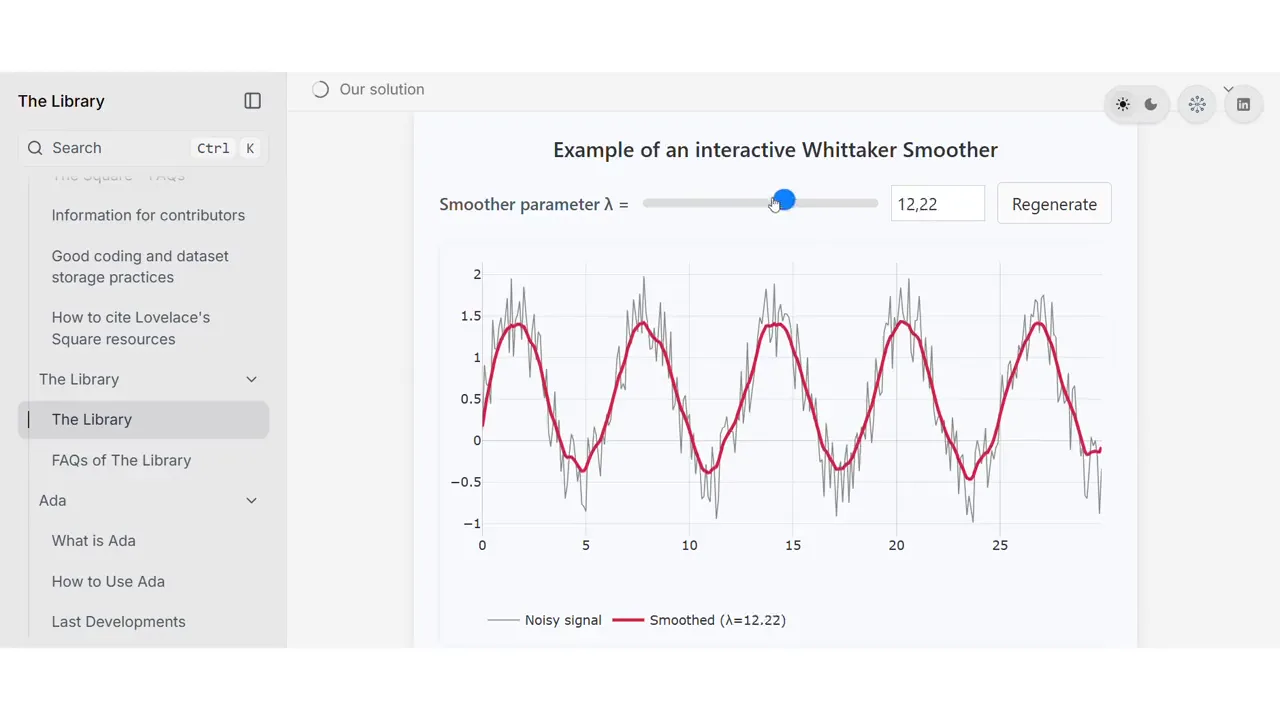Toggle Smoothed legend entry visibility
The image size is (1280, 720).
click(x=700, y=620)
